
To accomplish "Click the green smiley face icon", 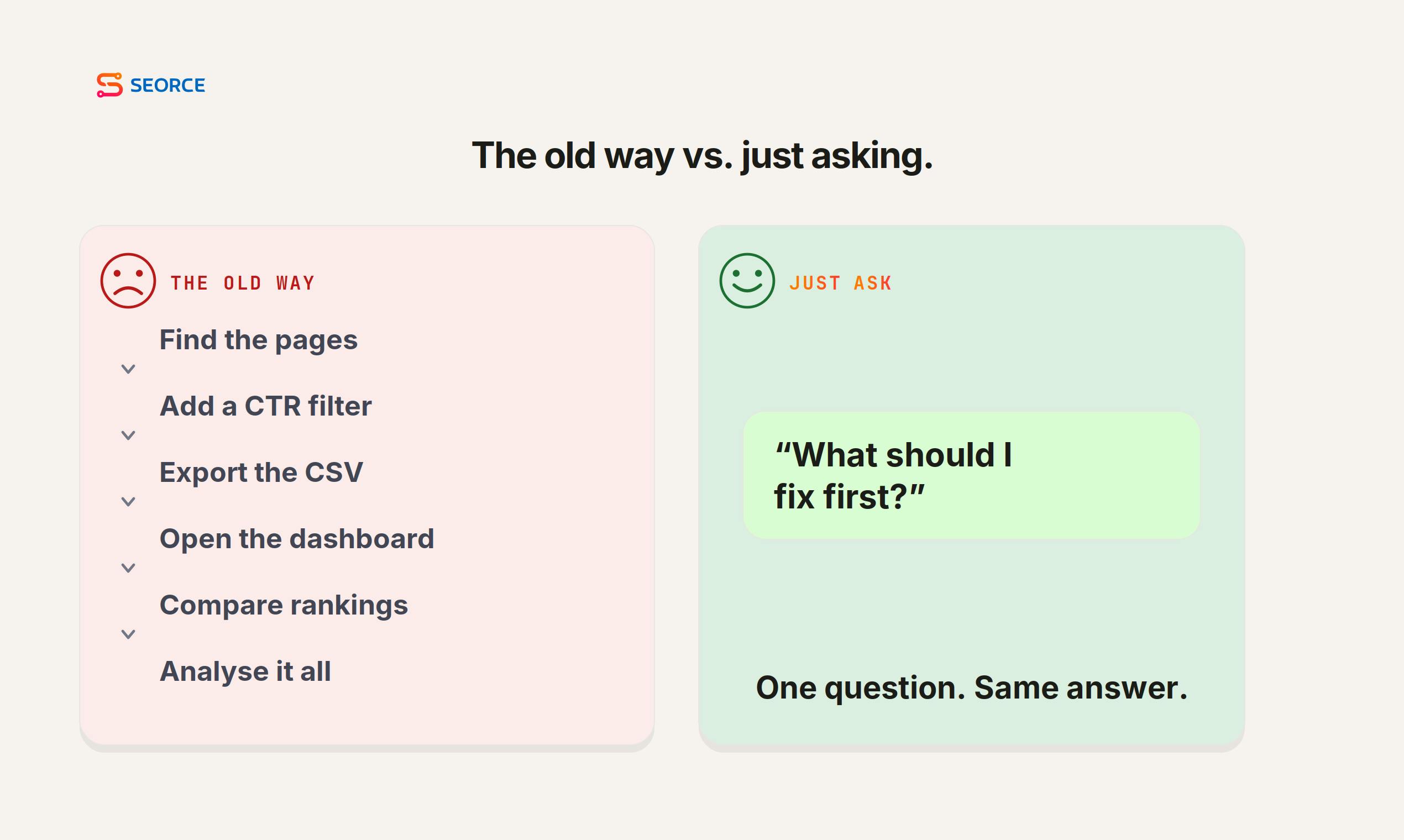I will (747, 281).
